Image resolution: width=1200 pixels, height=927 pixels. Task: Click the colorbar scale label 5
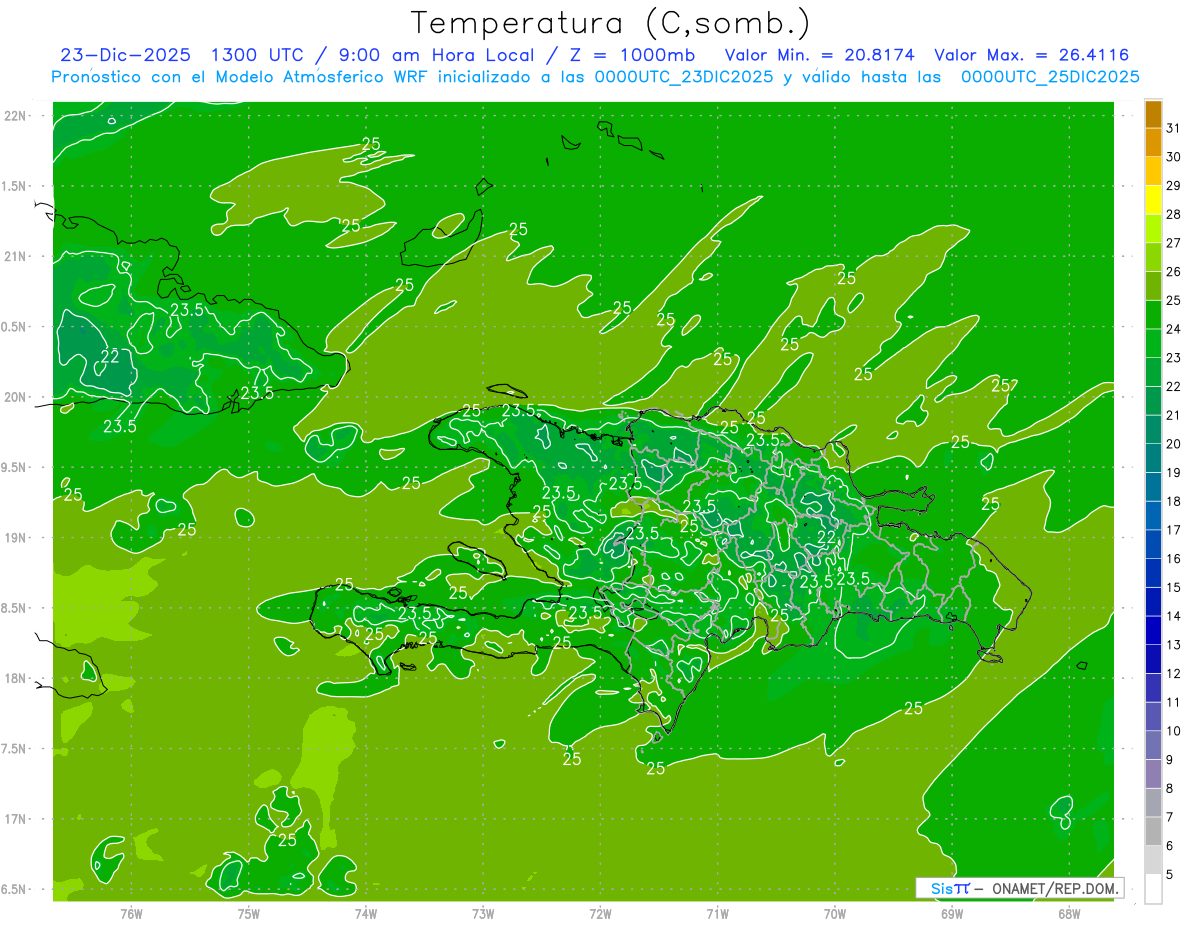1170,875
